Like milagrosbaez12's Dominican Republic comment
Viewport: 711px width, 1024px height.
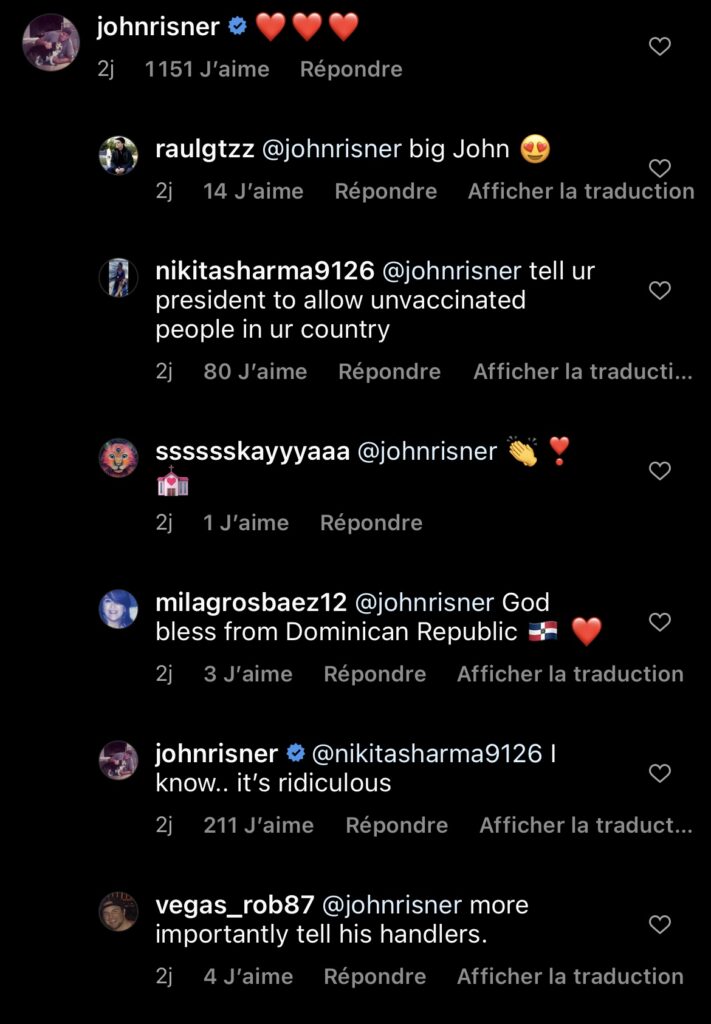tap(660, 622)
